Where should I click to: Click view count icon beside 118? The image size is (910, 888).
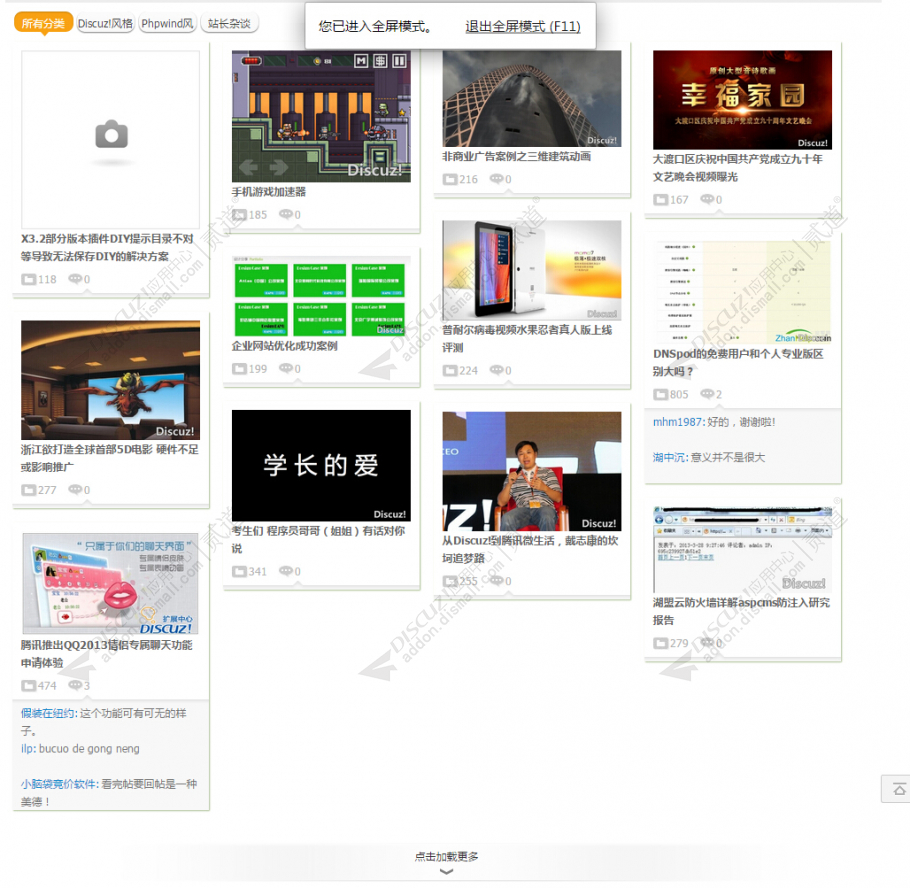point(28,279)
